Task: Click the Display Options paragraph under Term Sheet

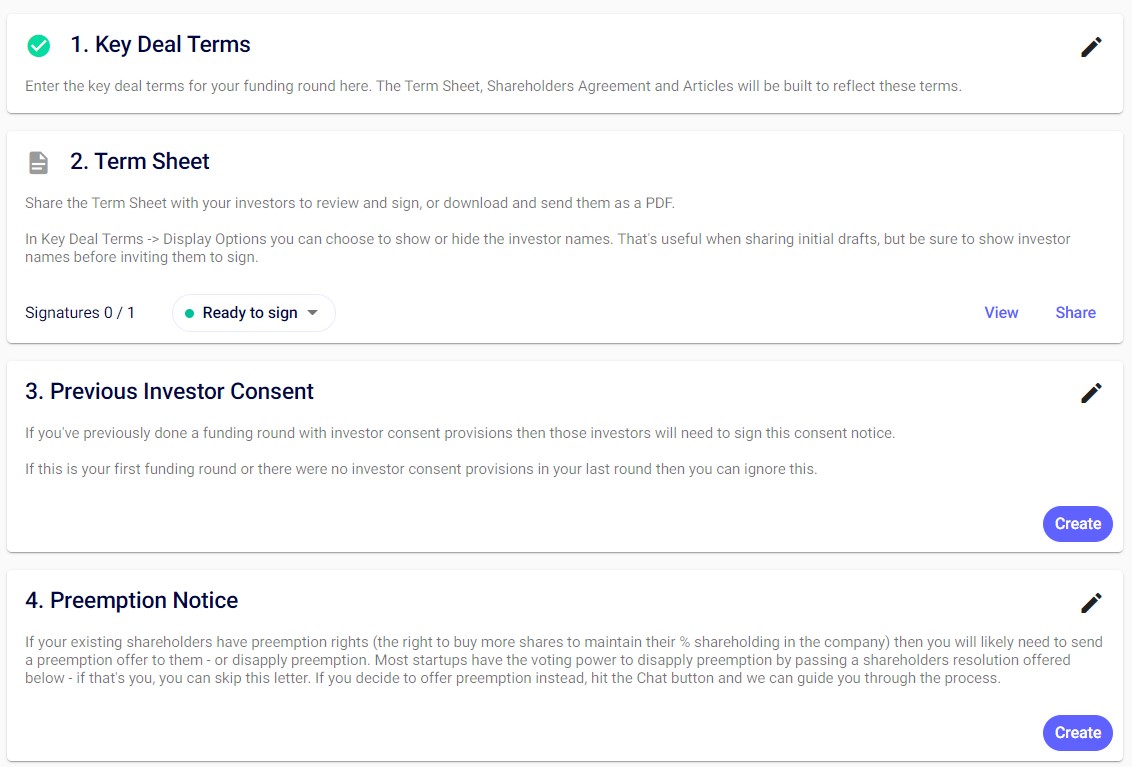Action: (x=547, y=248)
